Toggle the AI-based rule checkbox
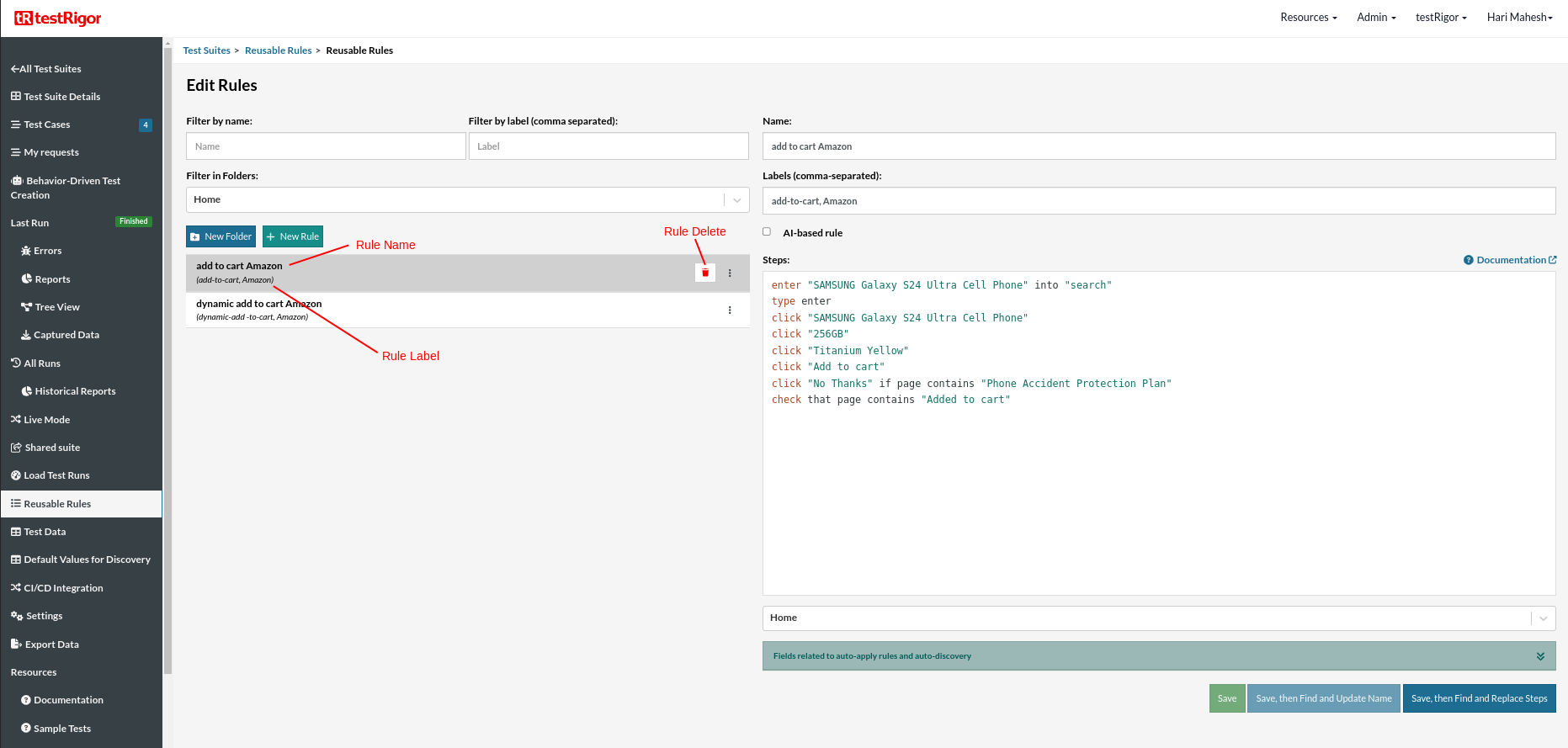 (767, 232)
